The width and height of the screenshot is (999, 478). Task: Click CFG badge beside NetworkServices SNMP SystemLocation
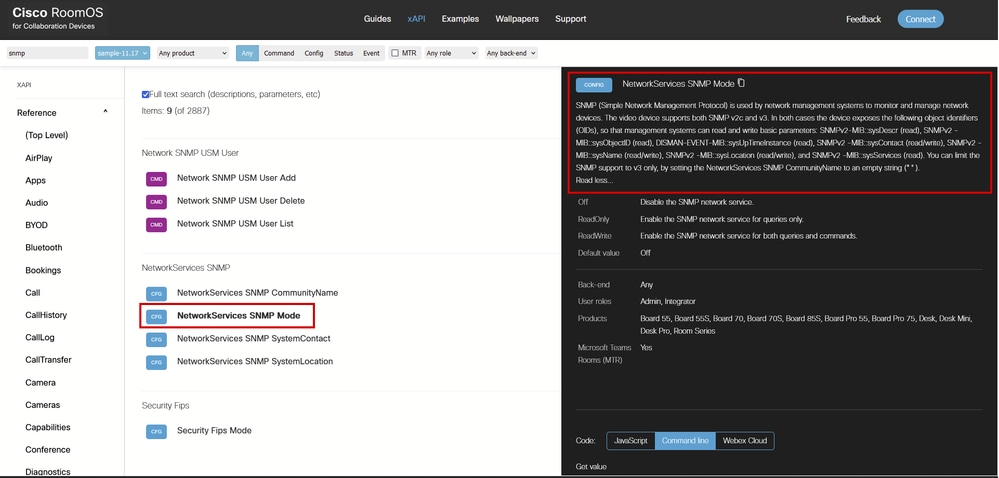[x=156, y=363]
